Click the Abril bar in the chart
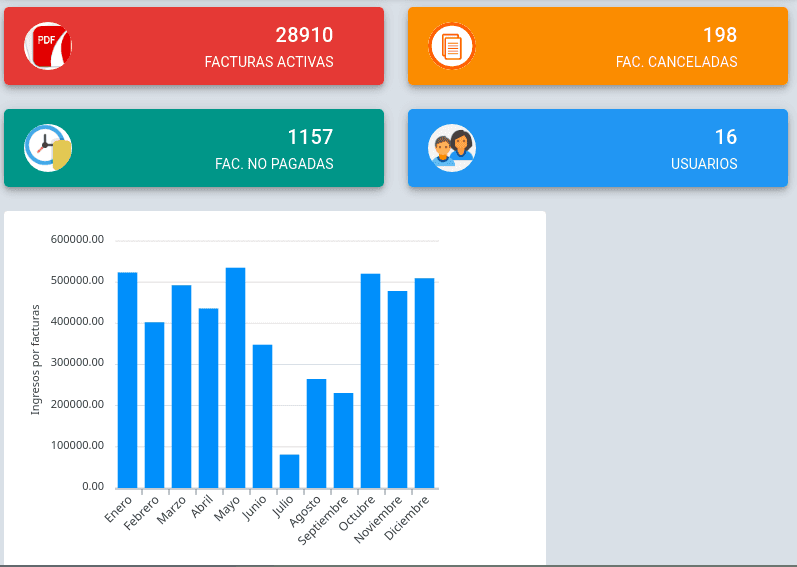 (x=208, y=398)
